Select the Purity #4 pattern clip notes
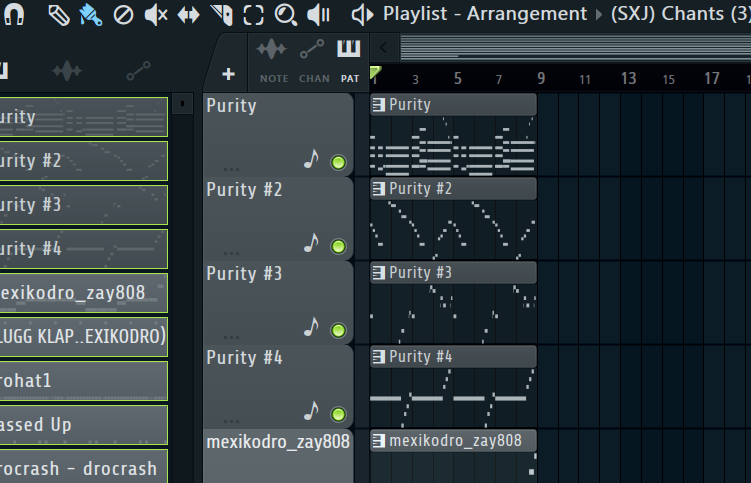 453,398
